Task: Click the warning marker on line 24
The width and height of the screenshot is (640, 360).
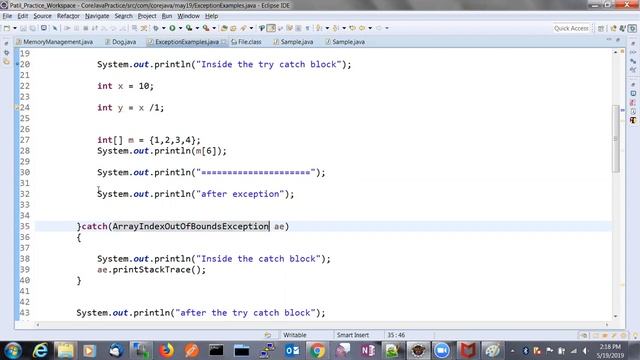Action: [17, 107]
